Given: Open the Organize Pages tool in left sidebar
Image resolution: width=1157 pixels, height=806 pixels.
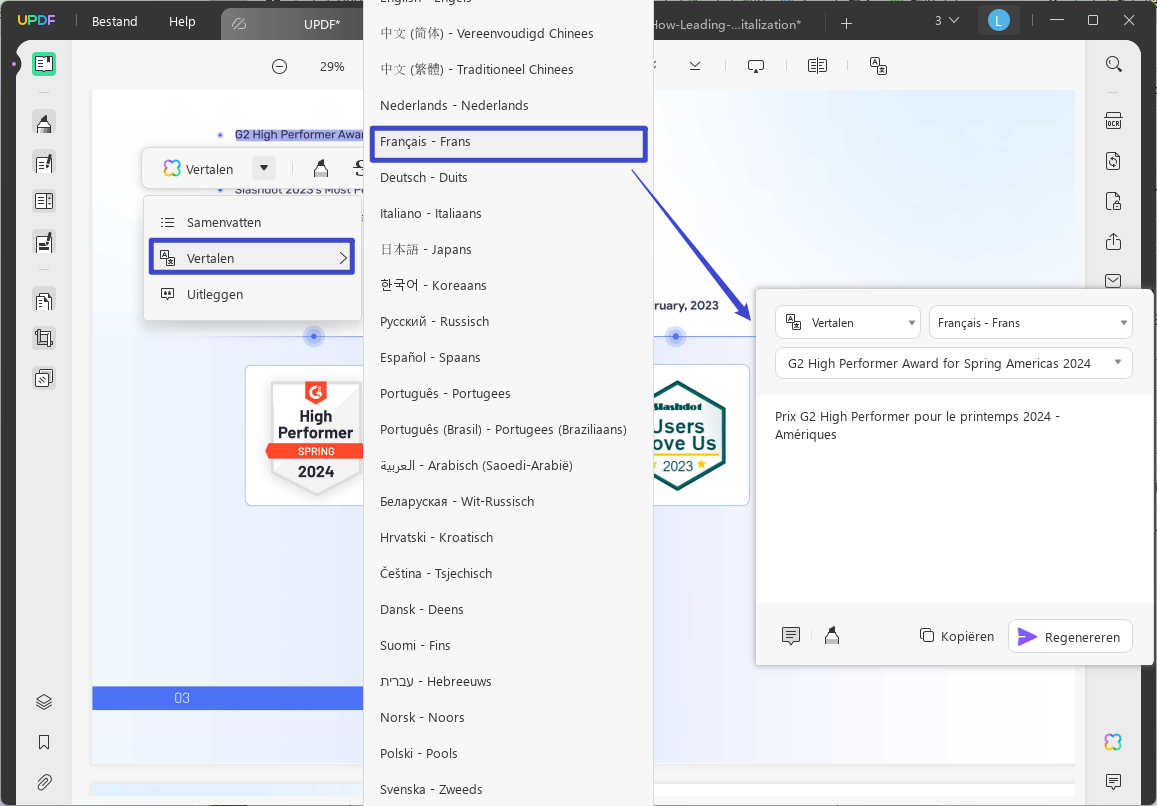Looking at the screenshot, I should tap(44, 301).
